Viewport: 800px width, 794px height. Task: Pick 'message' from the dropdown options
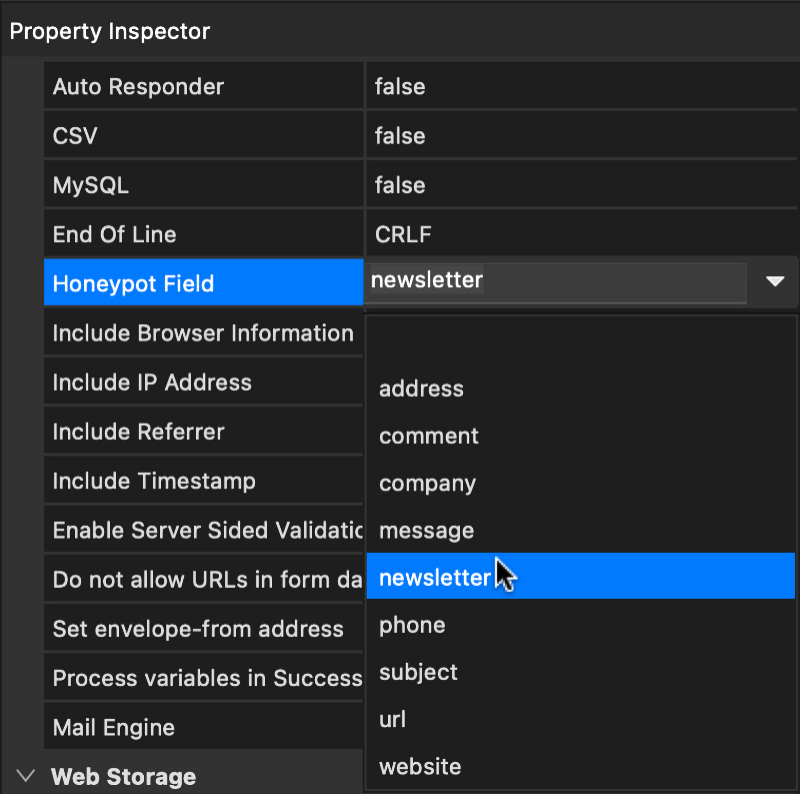coord(426,530)
